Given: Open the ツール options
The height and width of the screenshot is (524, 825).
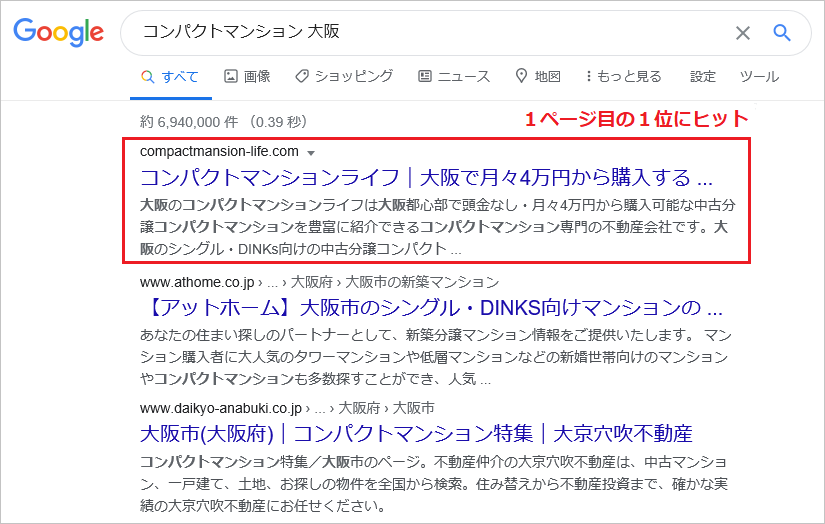Looking at the screenshot, I should (x=759, y=77).
